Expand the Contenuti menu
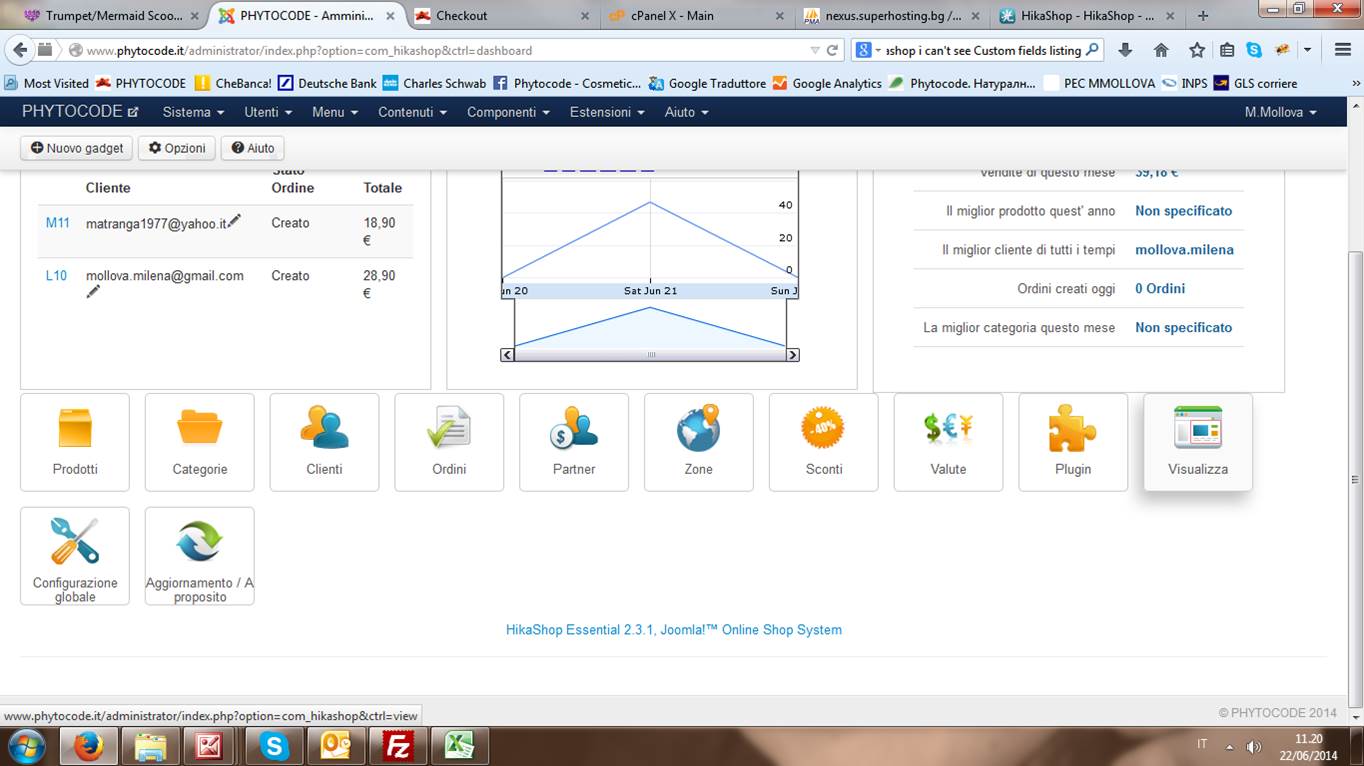This screenshot has height=766, width=1364. click(412, 112)
